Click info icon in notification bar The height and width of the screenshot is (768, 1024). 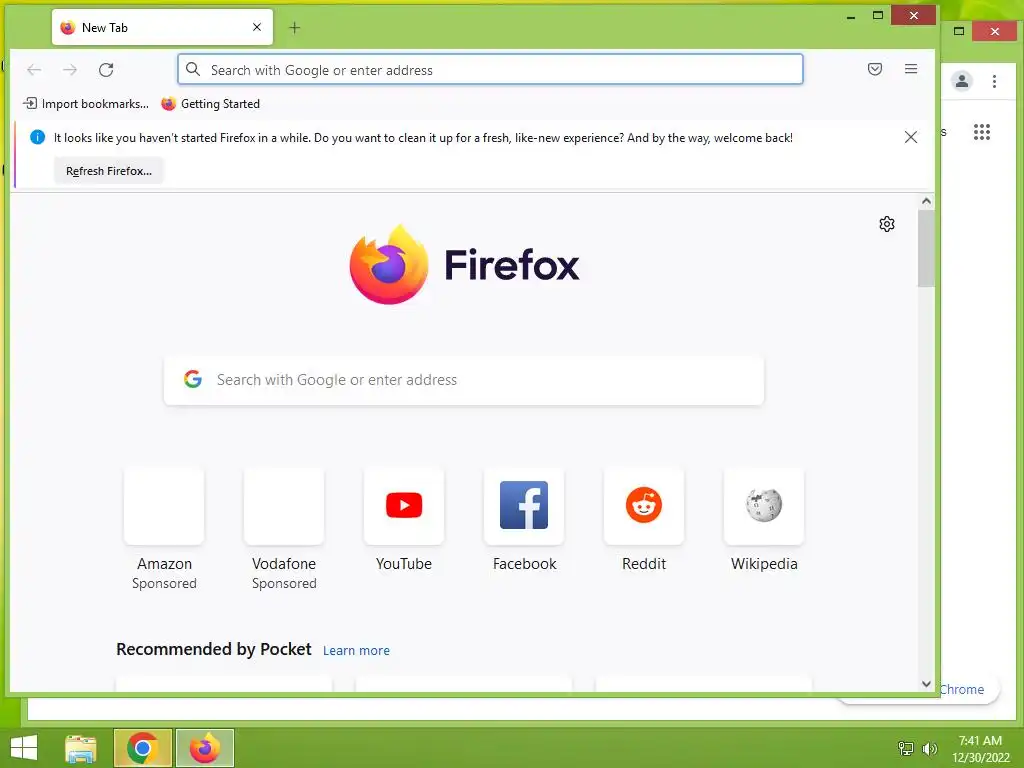tap(37, 137)
